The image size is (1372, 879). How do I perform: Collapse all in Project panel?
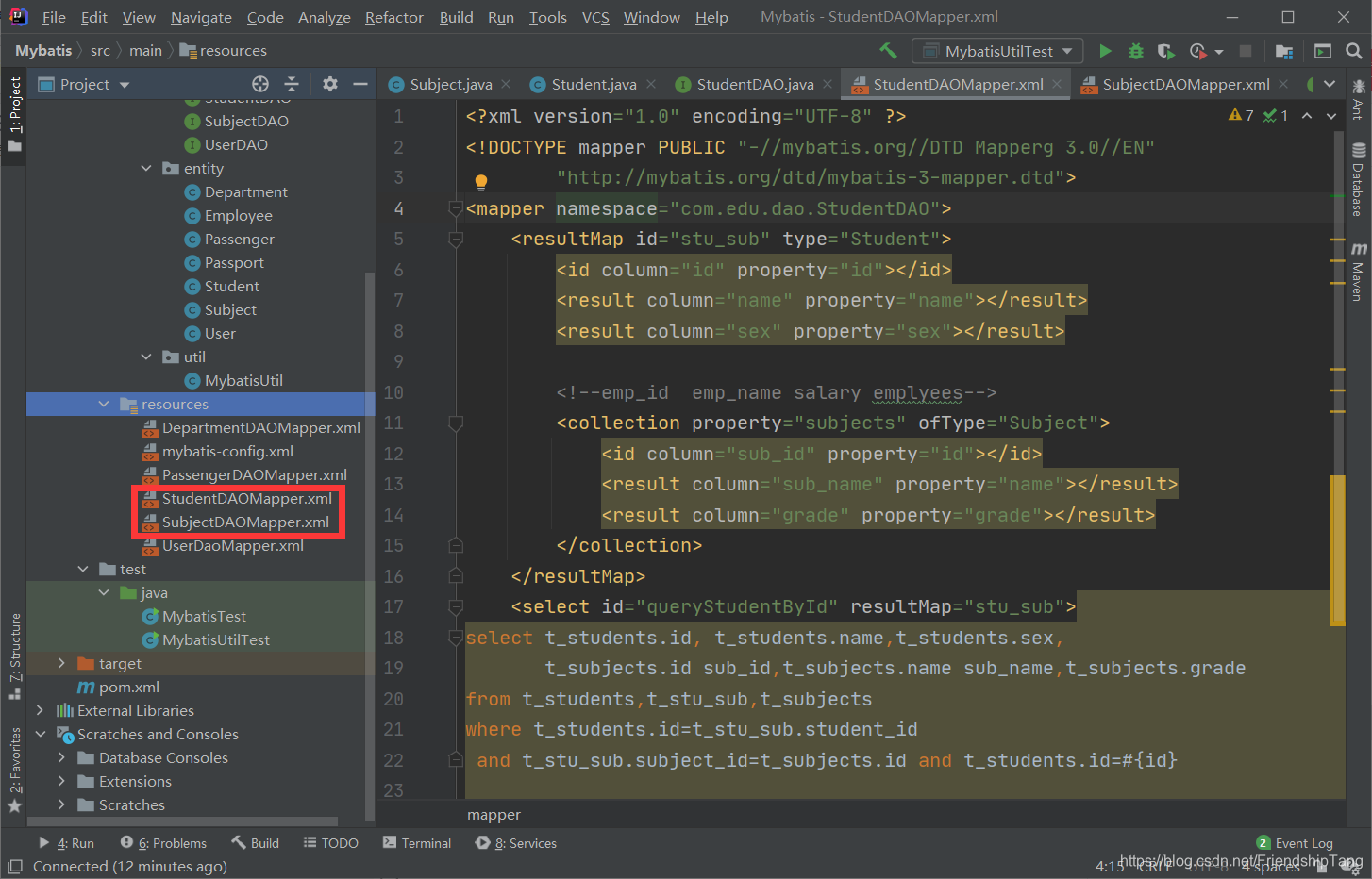(292, 84)
